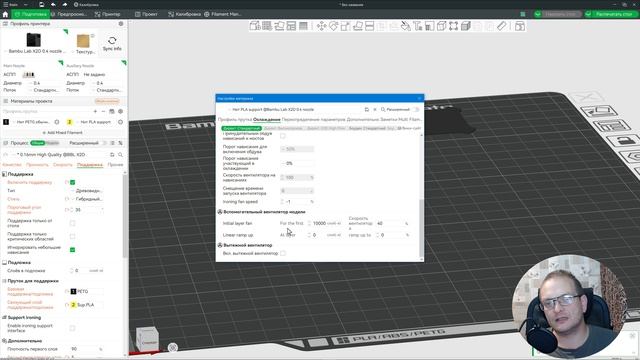Click Add Mixed Filament button
Image resolution: width=640 pixels, height=360 pixels.
[x=62, y=133]
